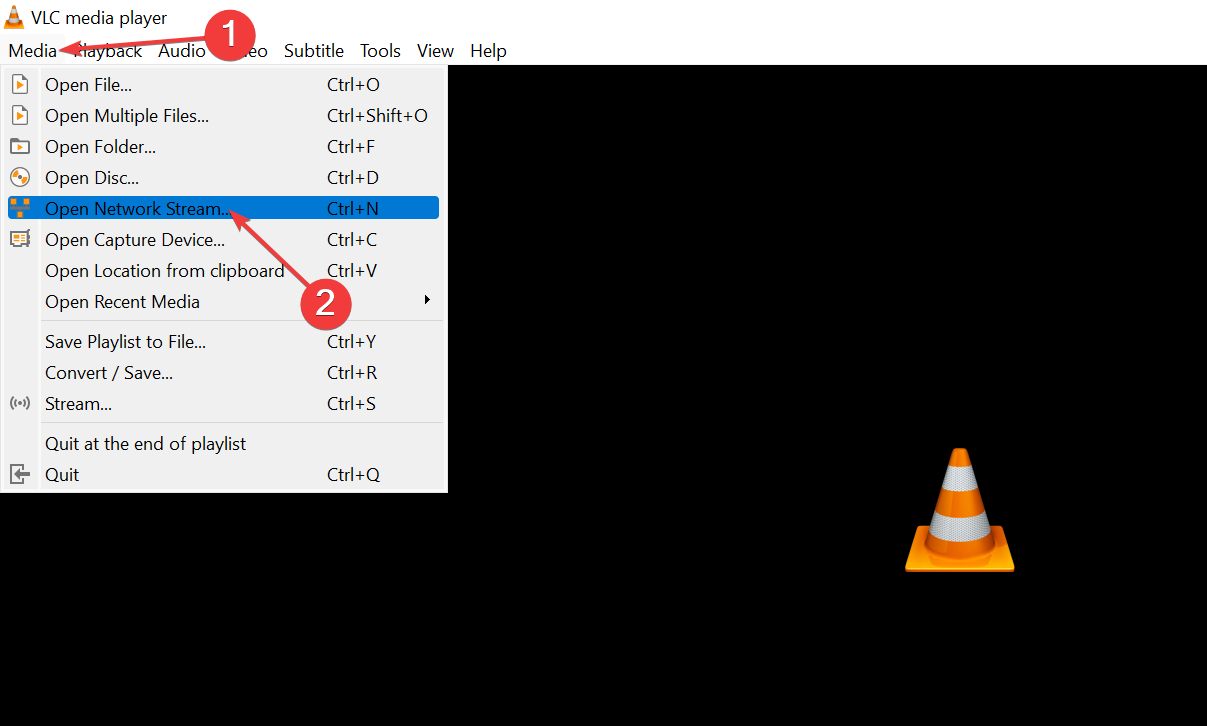1207x726 pixels.
Task: Click the Quit exit icon
Action: pos(20,475)
